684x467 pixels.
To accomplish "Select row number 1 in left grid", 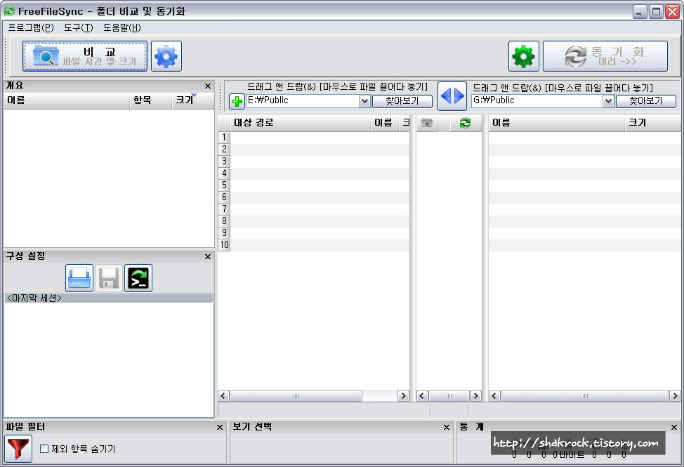I will pos(224,137).
